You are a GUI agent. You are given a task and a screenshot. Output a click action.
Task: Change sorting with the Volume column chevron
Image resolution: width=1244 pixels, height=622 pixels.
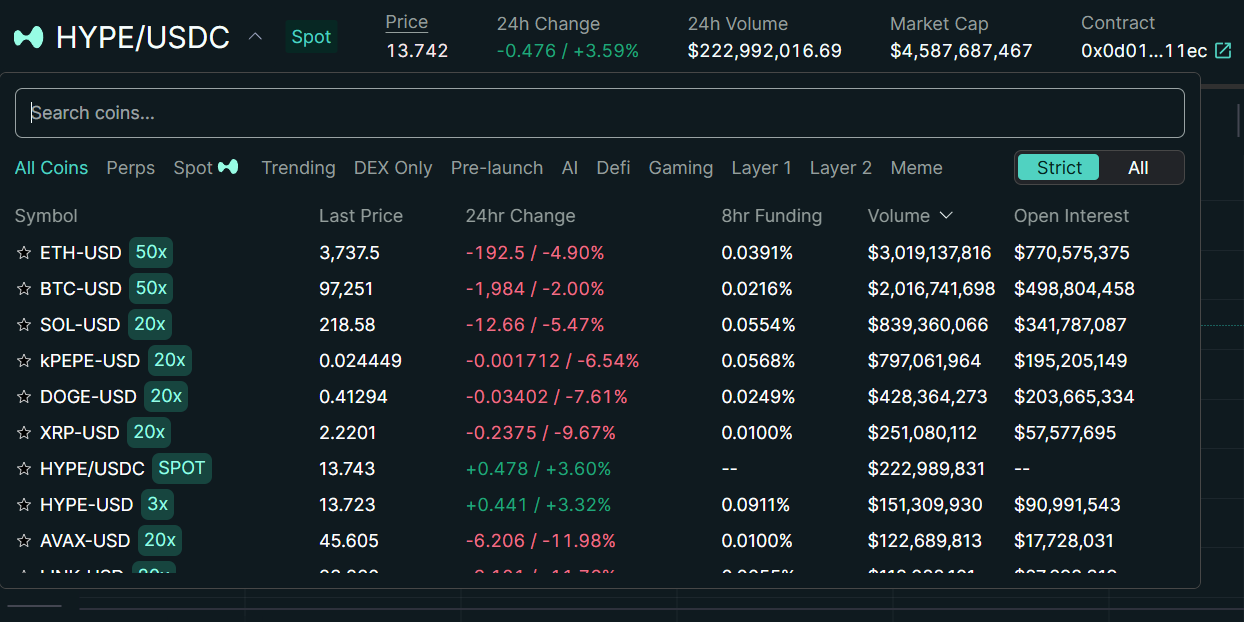click(946, 215)
